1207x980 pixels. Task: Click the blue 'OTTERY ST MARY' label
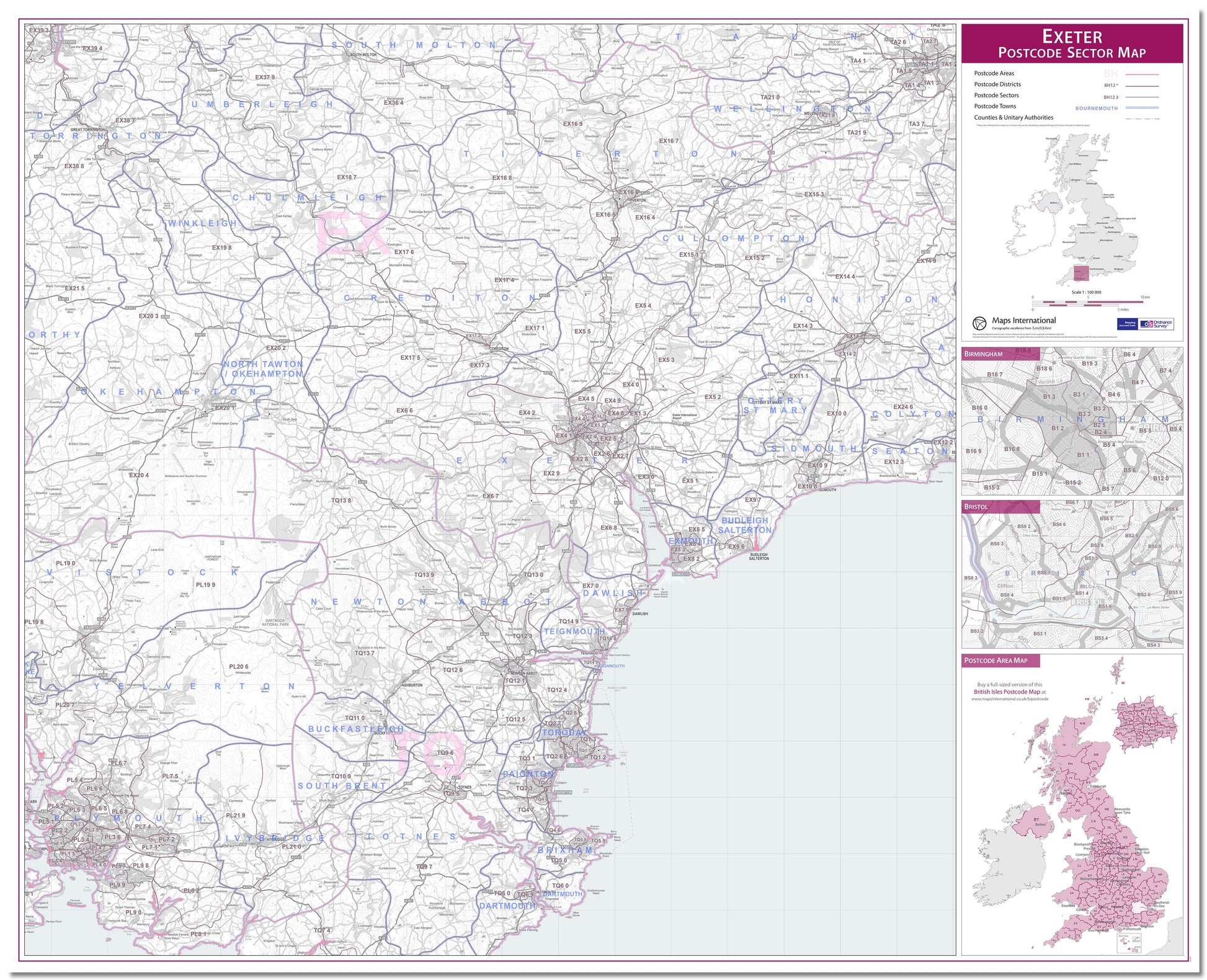point(776,406)
